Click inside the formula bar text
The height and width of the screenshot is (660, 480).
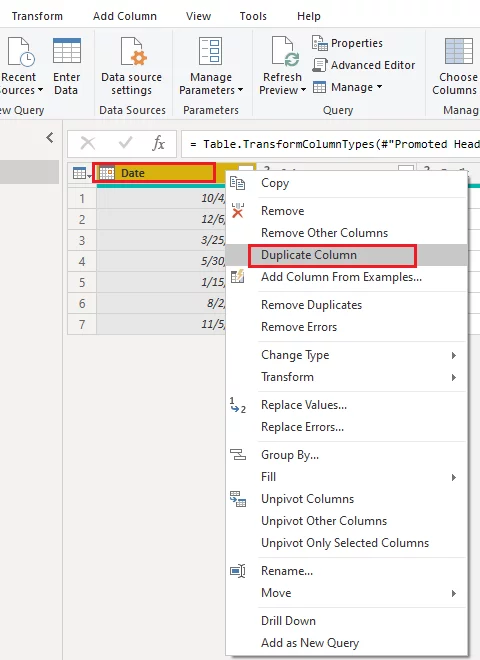point(331,144)
